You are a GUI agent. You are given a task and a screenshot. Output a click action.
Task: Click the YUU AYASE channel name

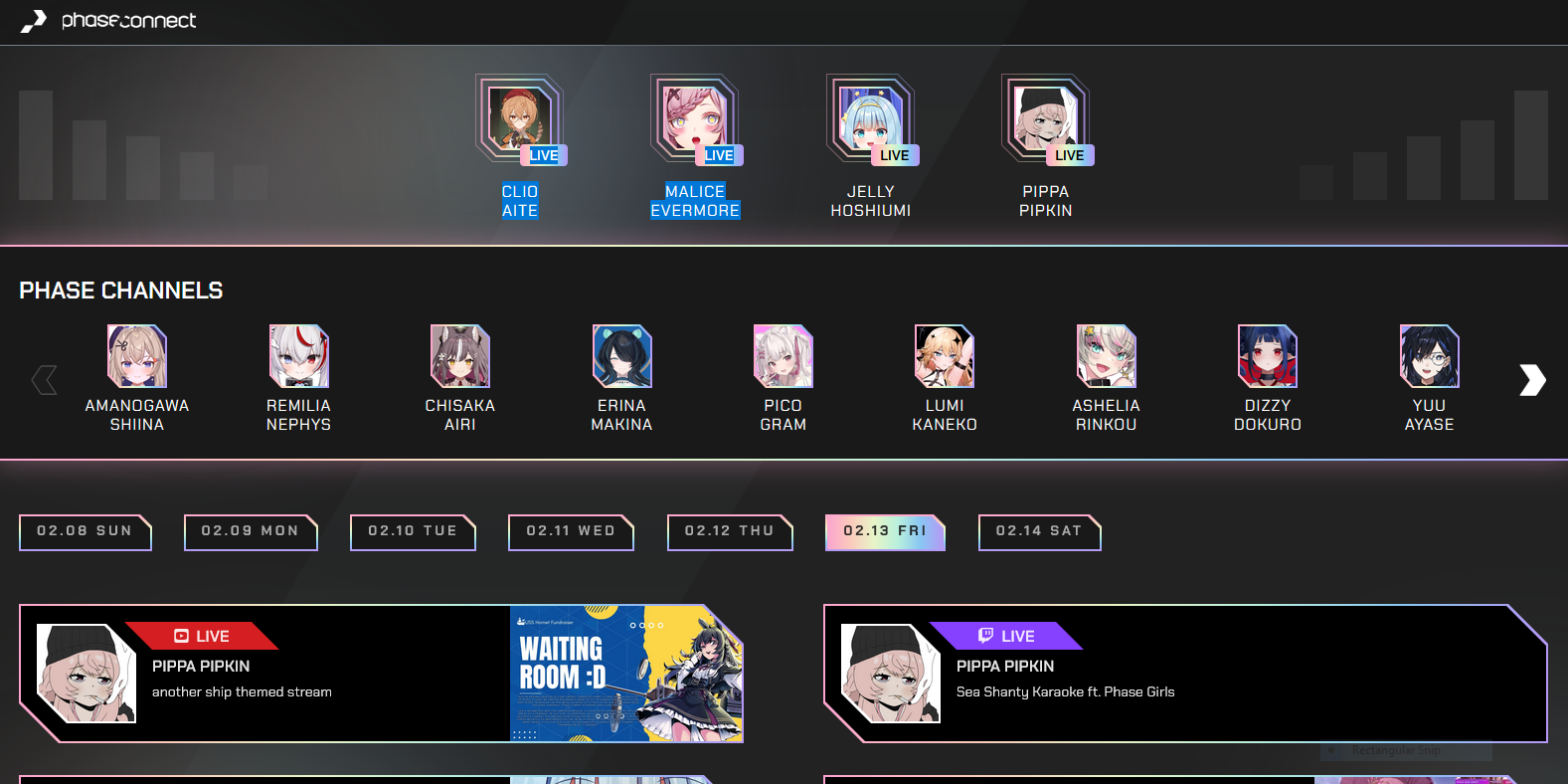tap(1430, 415)
